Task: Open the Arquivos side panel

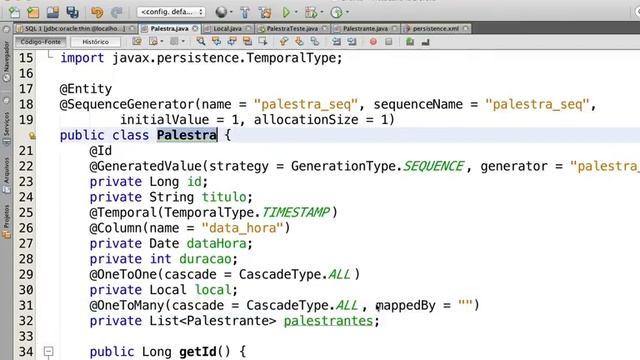Action: coord(6,175)
